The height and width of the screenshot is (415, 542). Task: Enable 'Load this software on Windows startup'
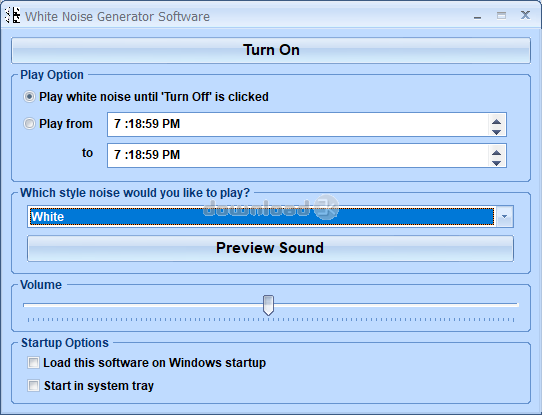(x=34, y=363)
